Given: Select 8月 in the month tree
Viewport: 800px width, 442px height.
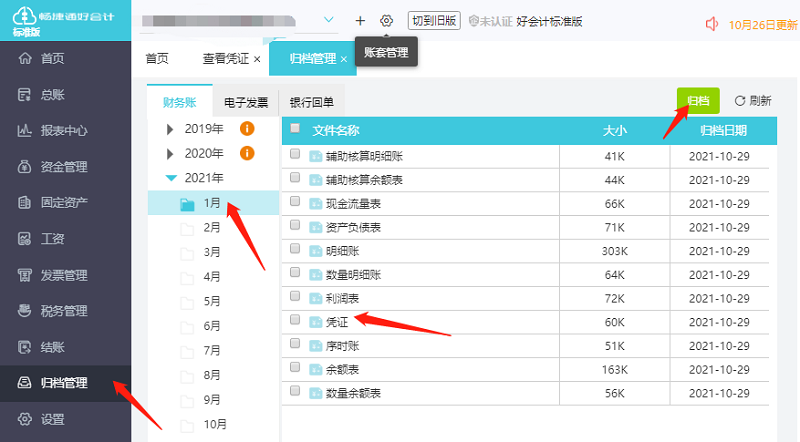Looking at the screenshot, I should (x=213, y=375).
